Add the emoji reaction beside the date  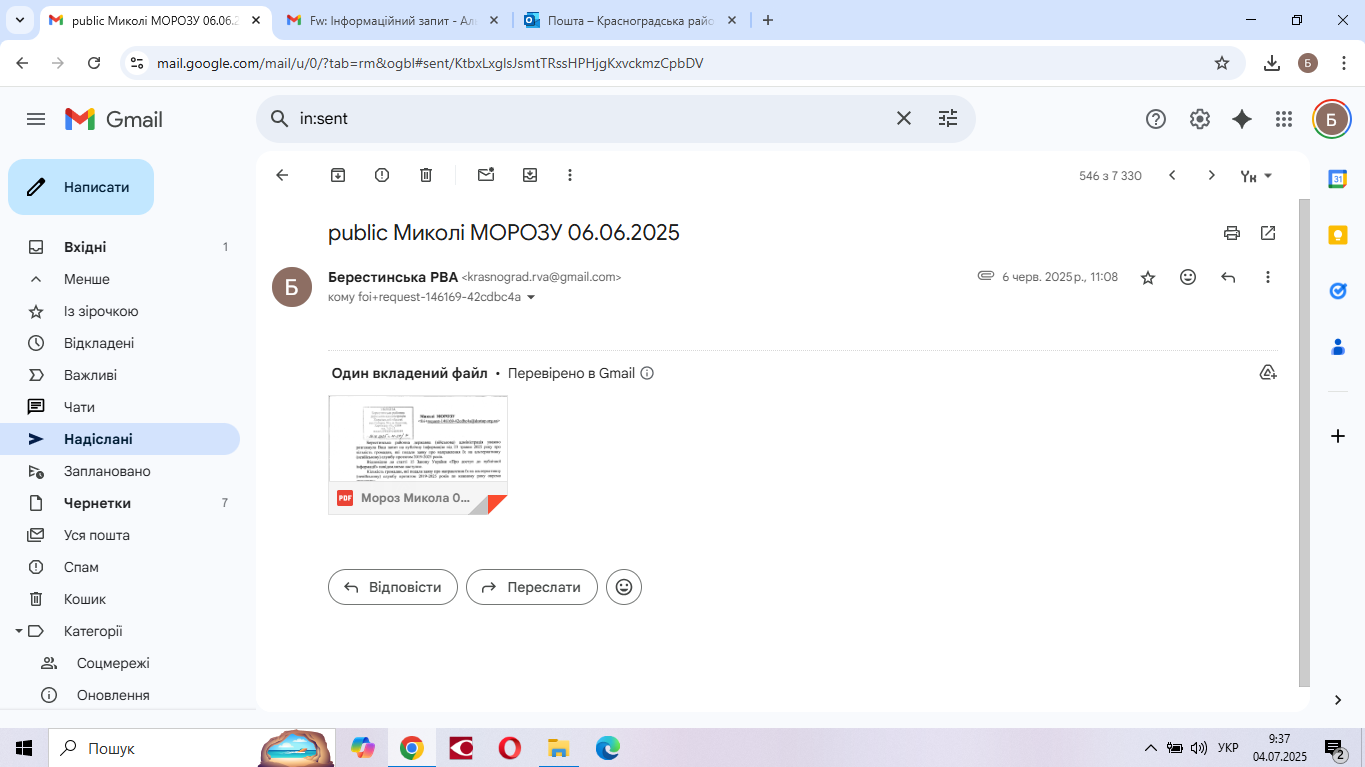click(1188, 277)
